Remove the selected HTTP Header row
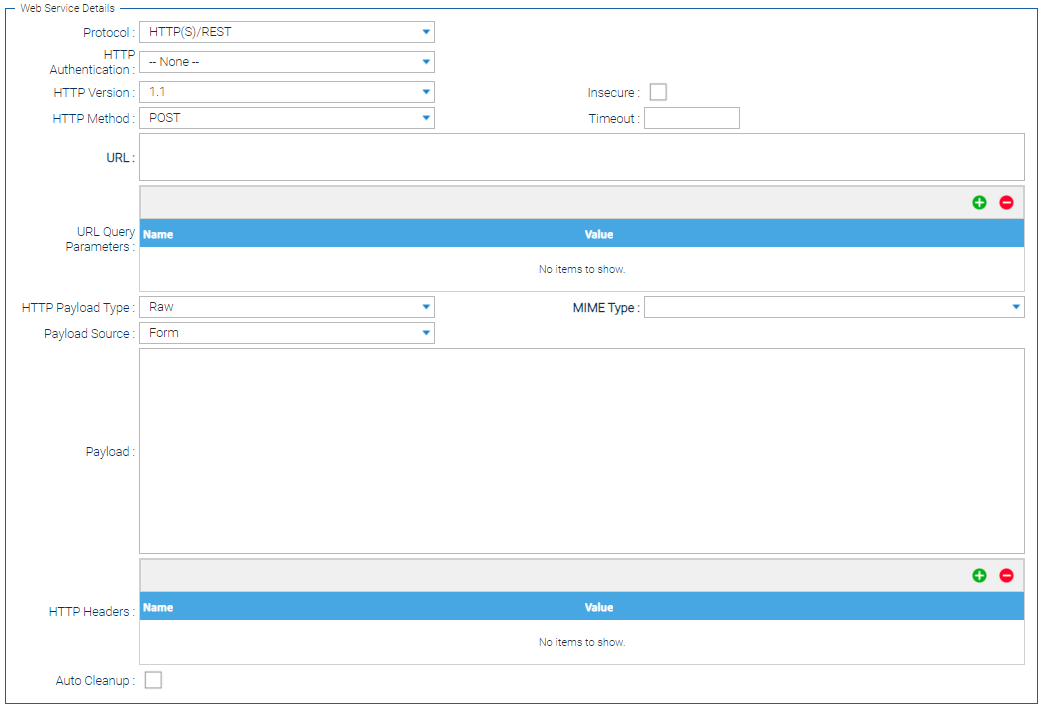Image resolution: width=1043 pixels, height=710 pixels. (x=1006, y=575)
